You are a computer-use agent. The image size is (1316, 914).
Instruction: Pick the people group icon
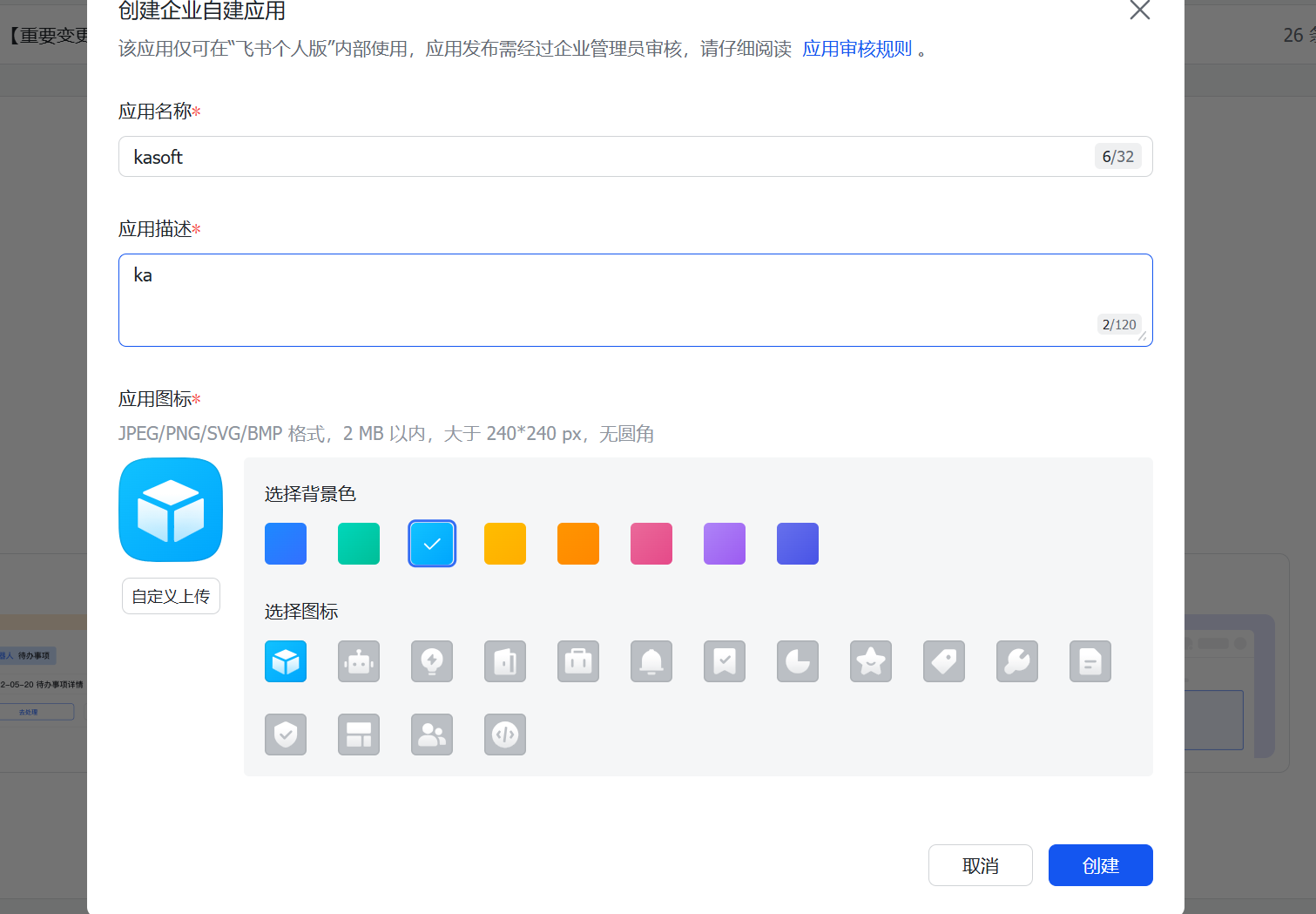coord(432,735)
